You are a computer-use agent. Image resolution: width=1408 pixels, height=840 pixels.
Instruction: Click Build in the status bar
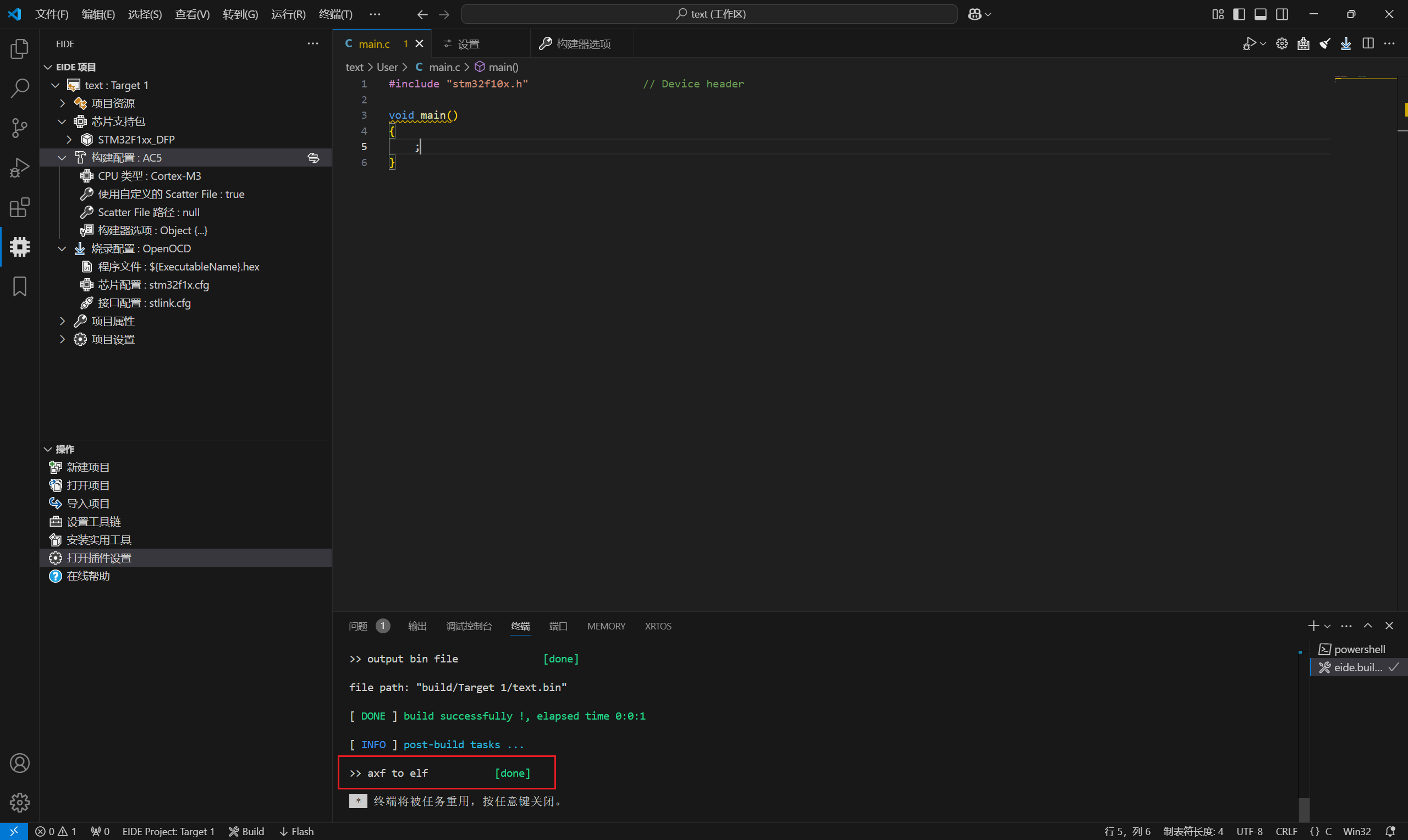tap(246, 832)
